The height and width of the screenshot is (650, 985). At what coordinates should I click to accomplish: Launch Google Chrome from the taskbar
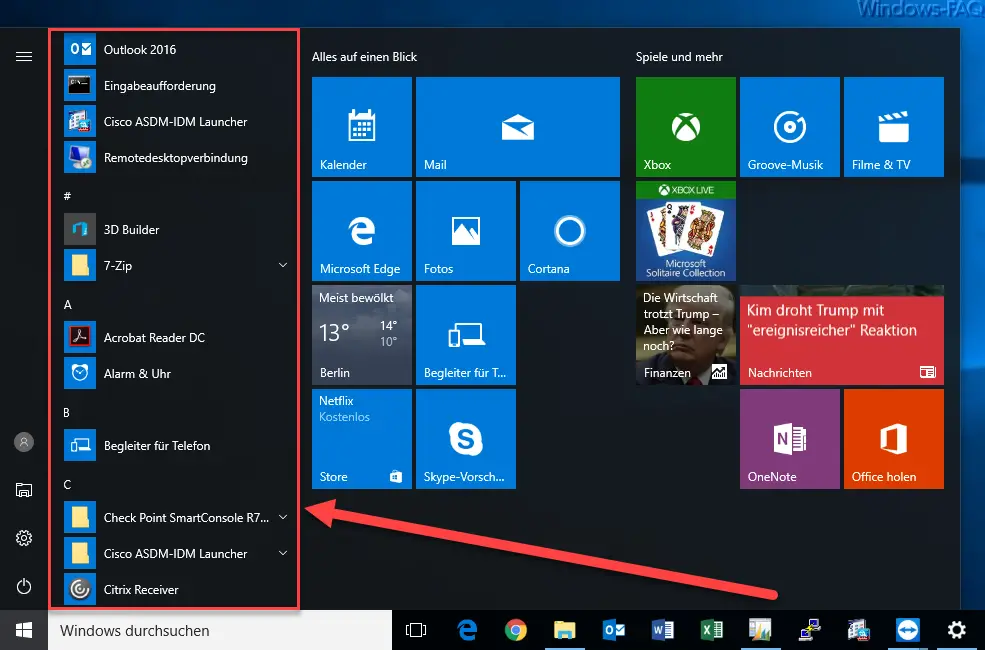516,631
